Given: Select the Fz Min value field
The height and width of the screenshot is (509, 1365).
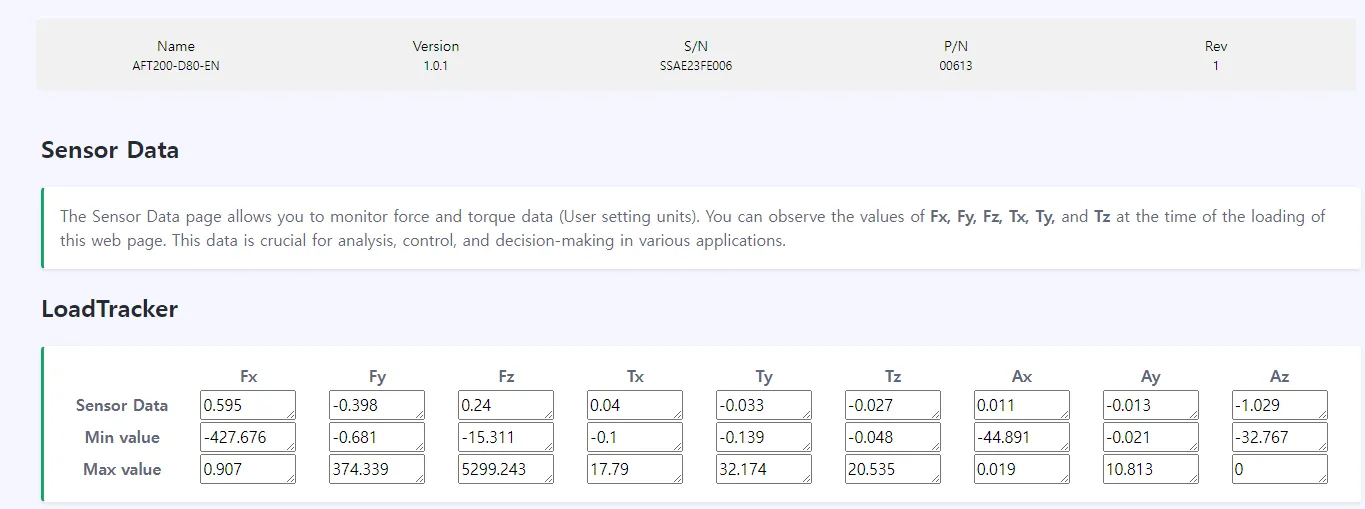Looking at the screenshot, I should [x=505, y=437].
